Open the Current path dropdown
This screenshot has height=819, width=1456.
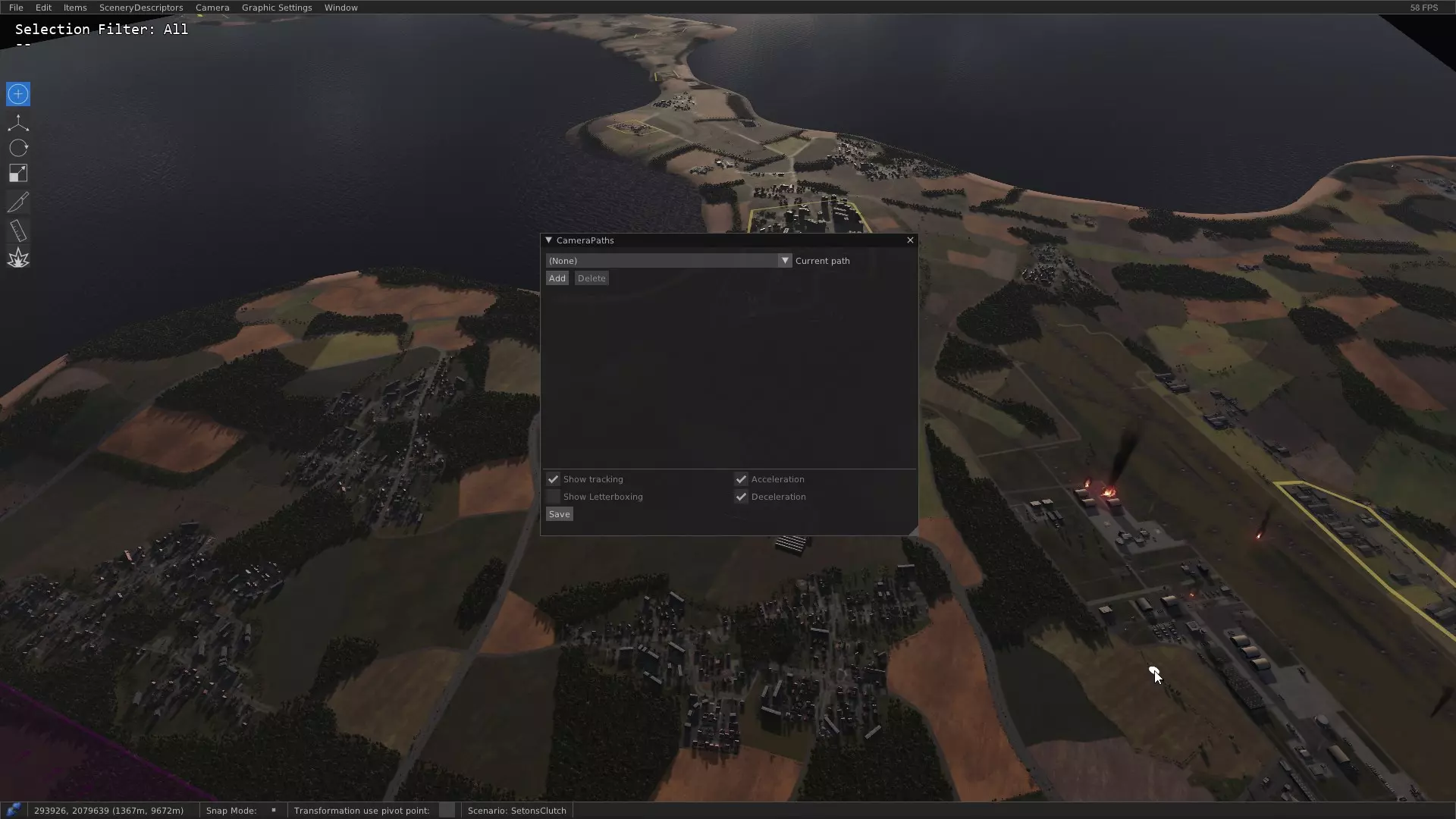pos(785,261)
